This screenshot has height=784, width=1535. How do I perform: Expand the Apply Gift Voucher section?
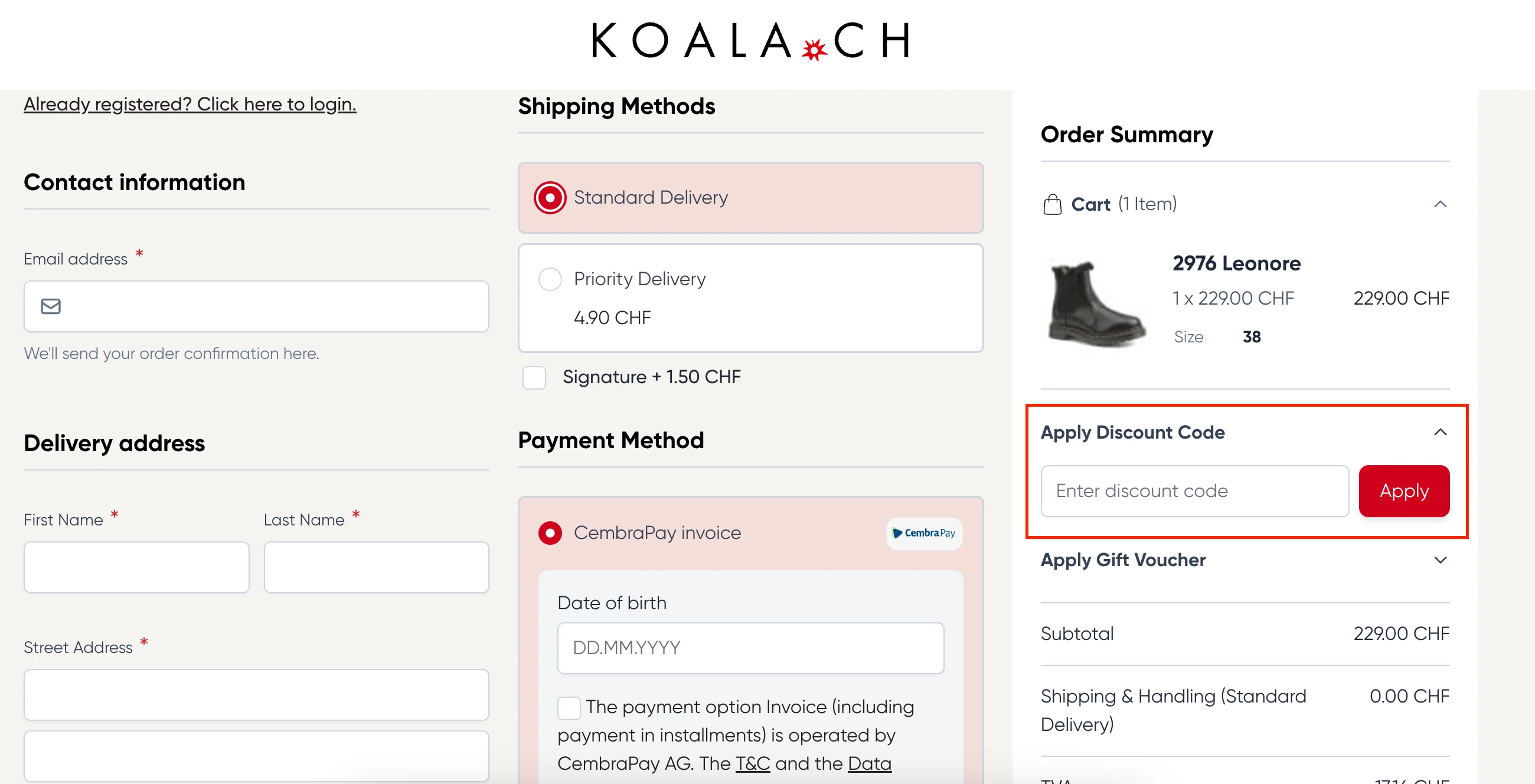pos(1441,560)
